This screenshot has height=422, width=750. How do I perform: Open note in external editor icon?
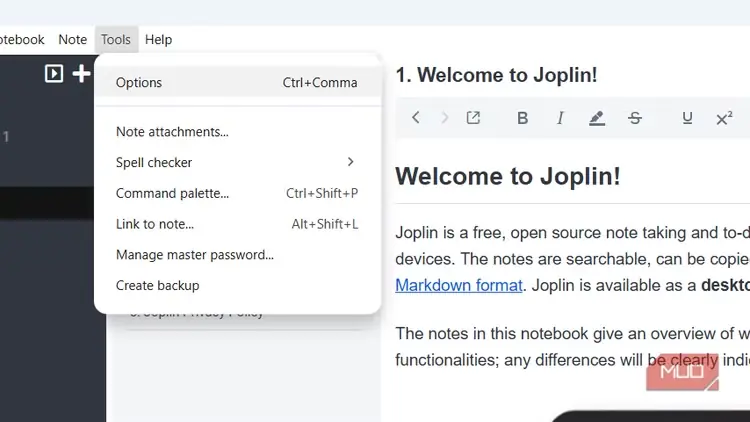click(473, 118)
